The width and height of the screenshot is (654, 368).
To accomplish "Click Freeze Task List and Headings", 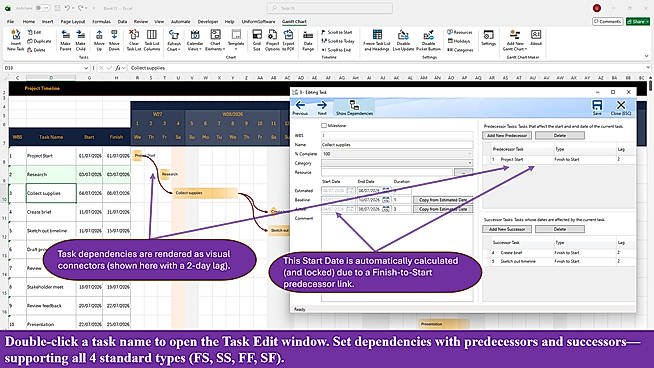I will coord(377,40).
